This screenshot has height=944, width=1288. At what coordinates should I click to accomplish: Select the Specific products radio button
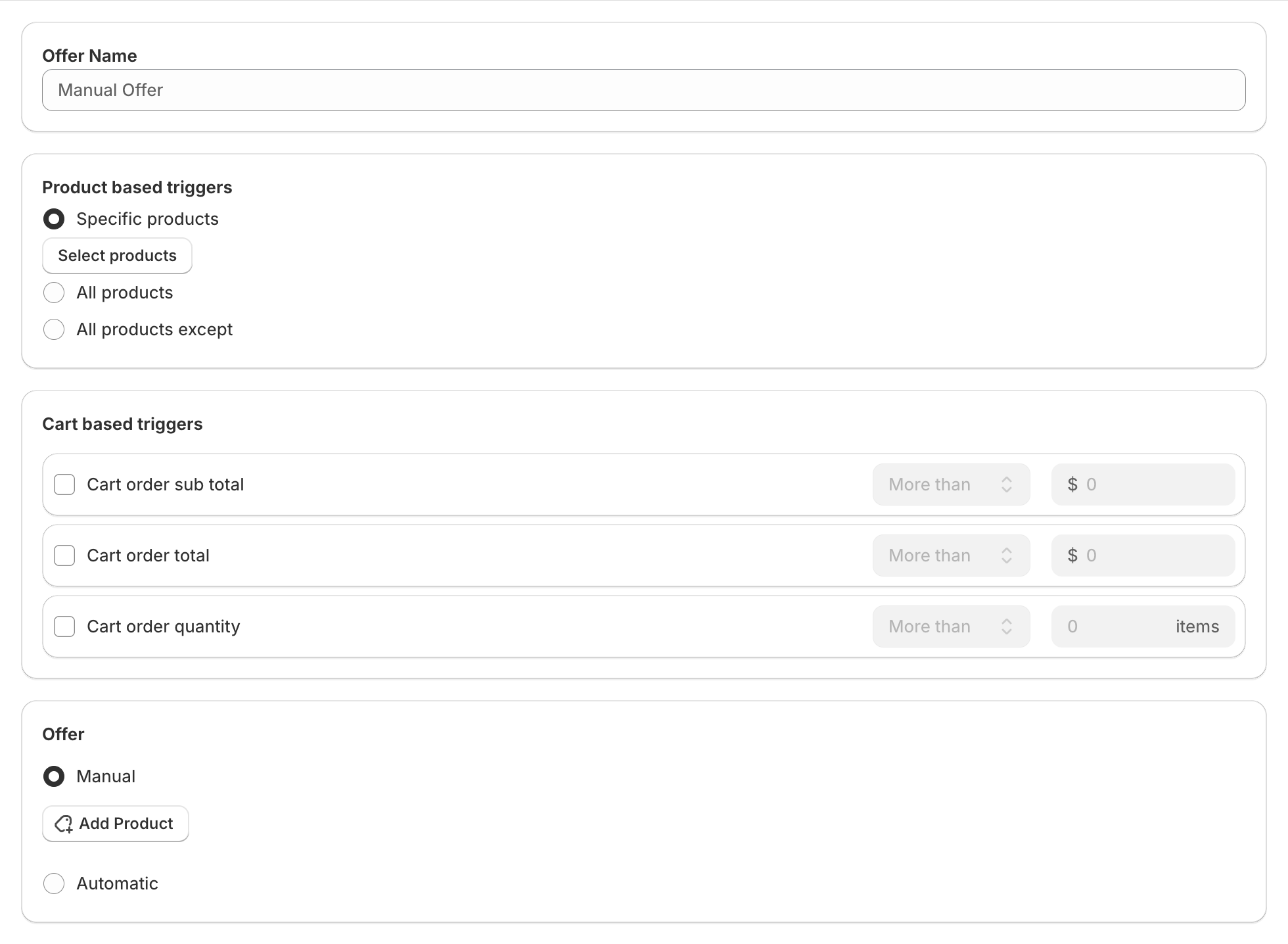point(54,219)
